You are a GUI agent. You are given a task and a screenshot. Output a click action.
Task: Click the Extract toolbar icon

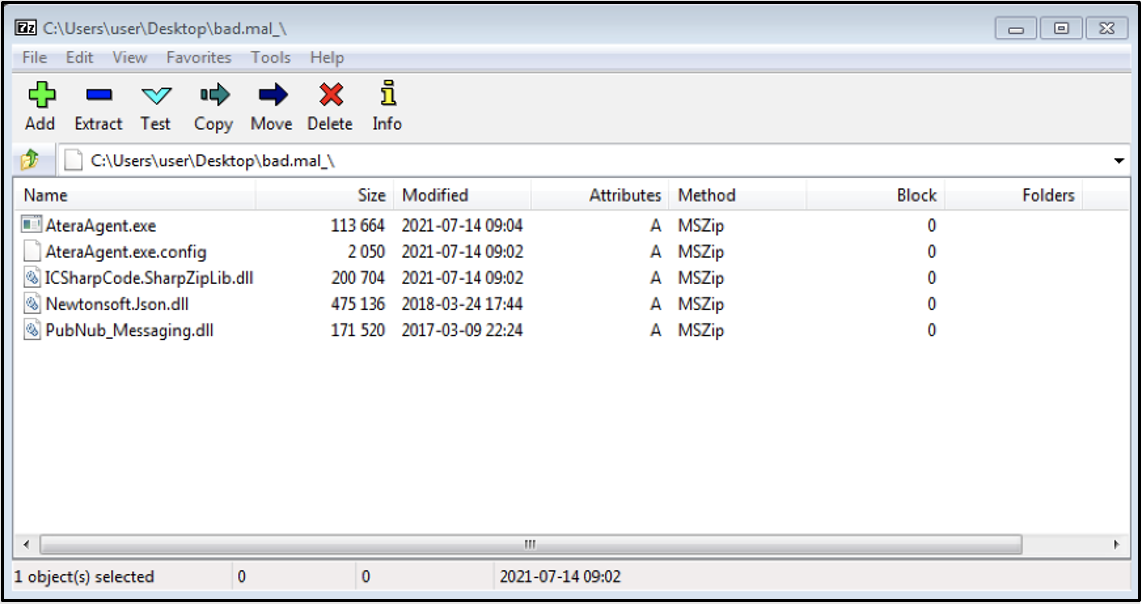point(98,95)
